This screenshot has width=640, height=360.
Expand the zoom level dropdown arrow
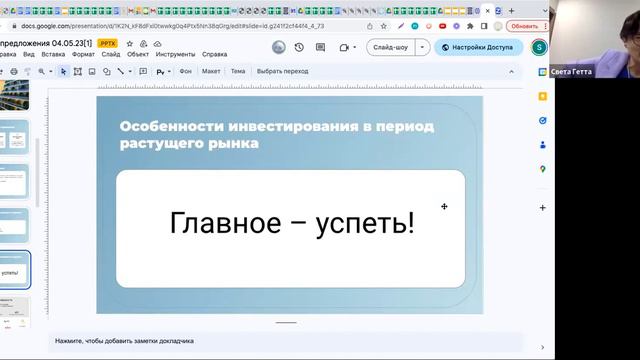(51, 71)
